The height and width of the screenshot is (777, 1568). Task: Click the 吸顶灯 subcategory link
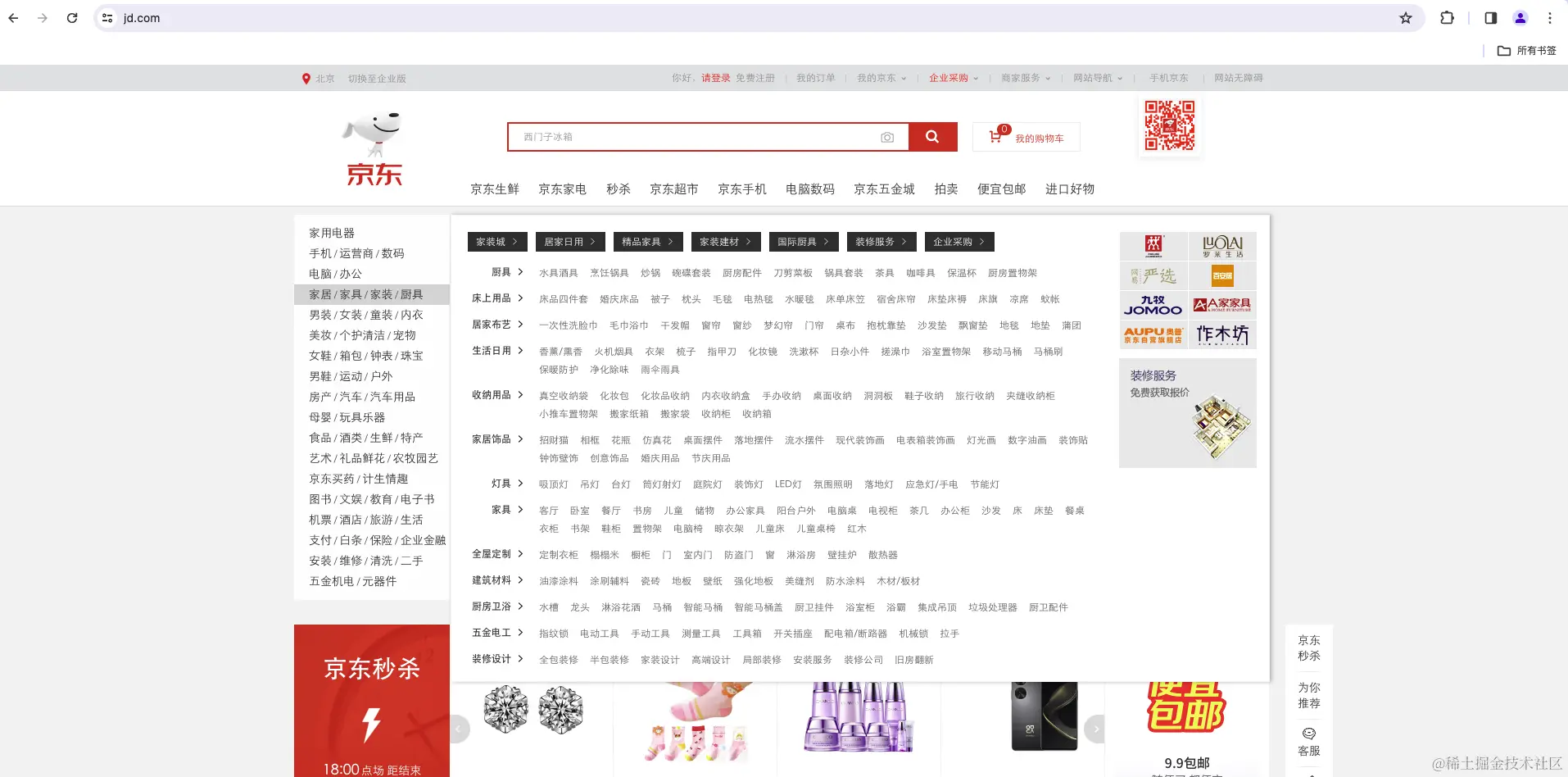(554, 484)
